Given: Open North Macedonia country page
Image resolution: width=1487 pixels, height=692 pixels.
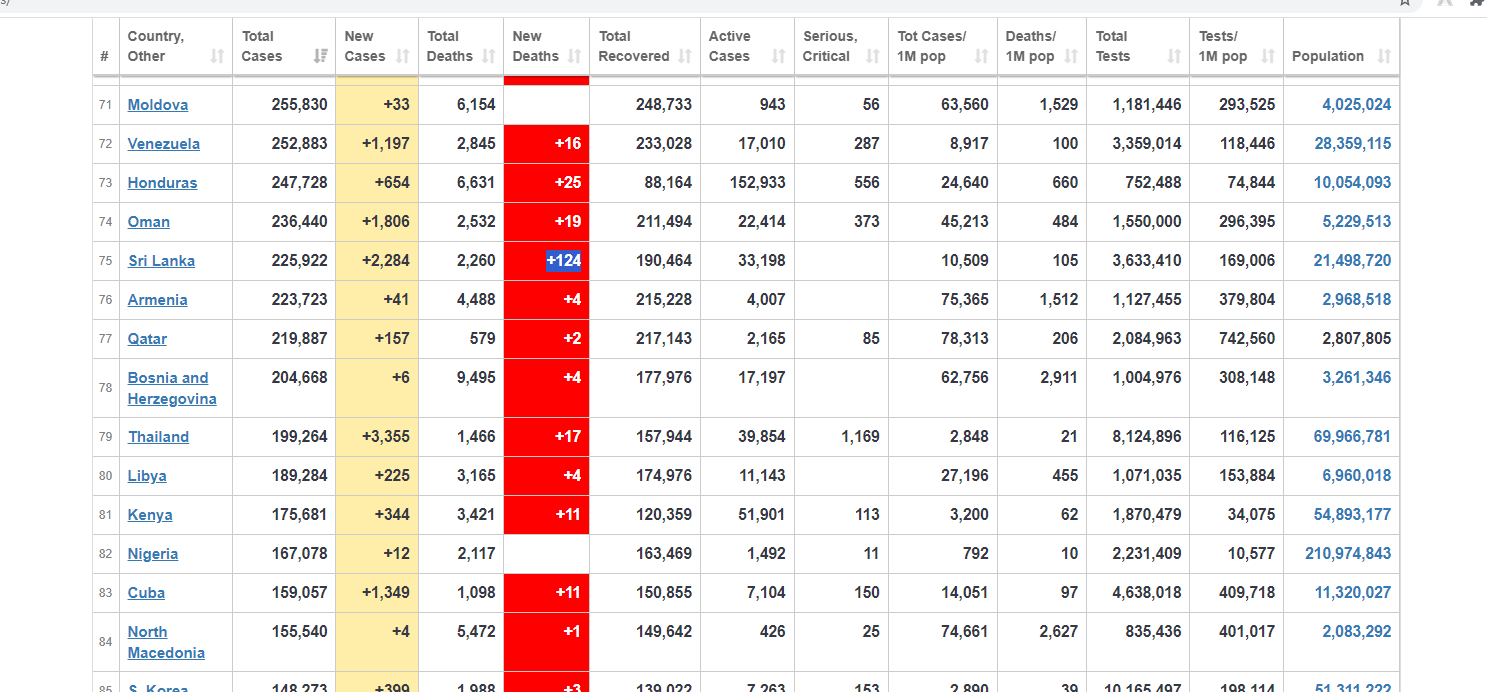Looking at the screenshot, I should 166,642.
